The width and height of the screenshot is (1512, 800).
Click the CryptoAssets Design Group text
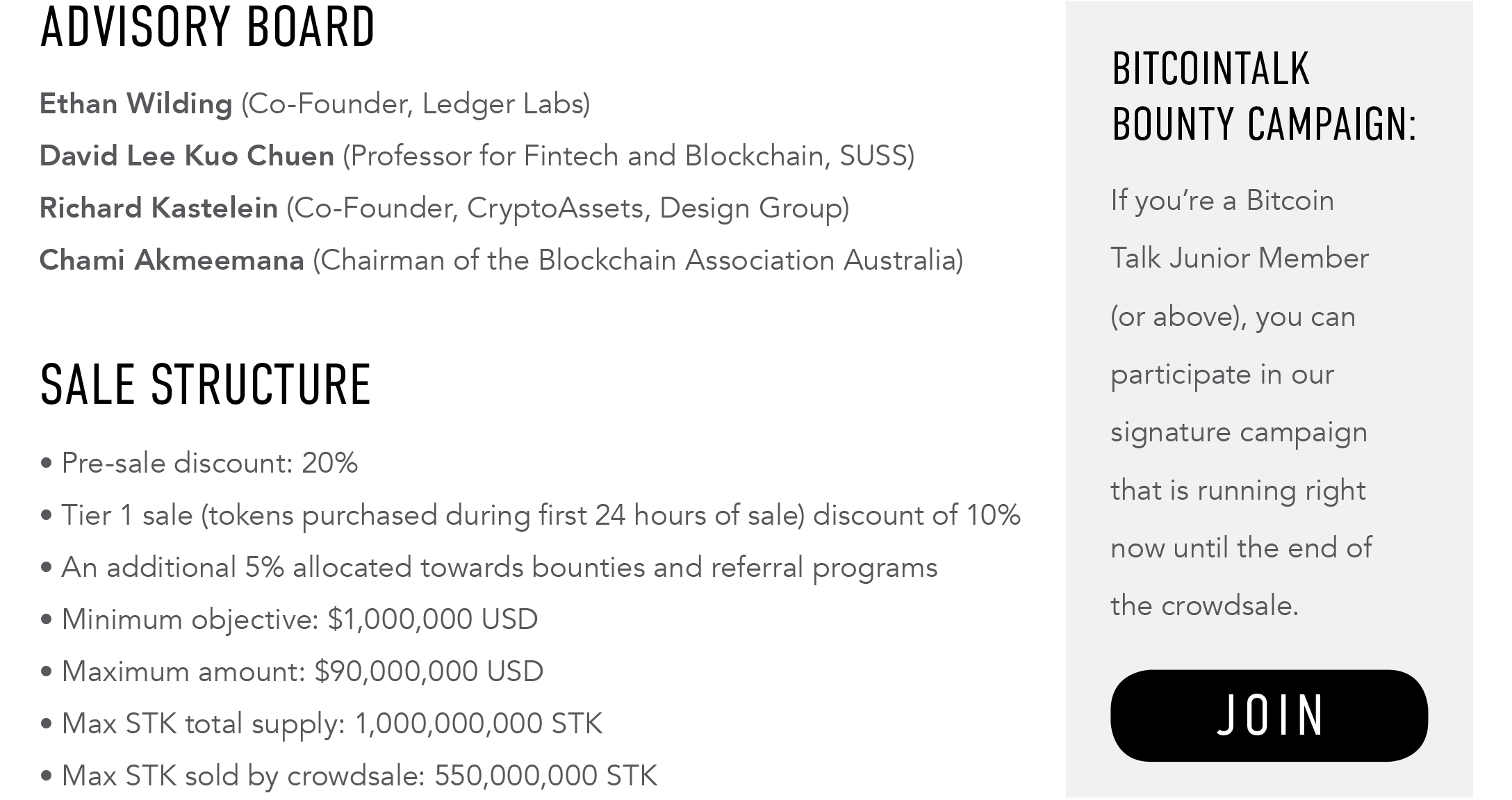coord(568,208)
